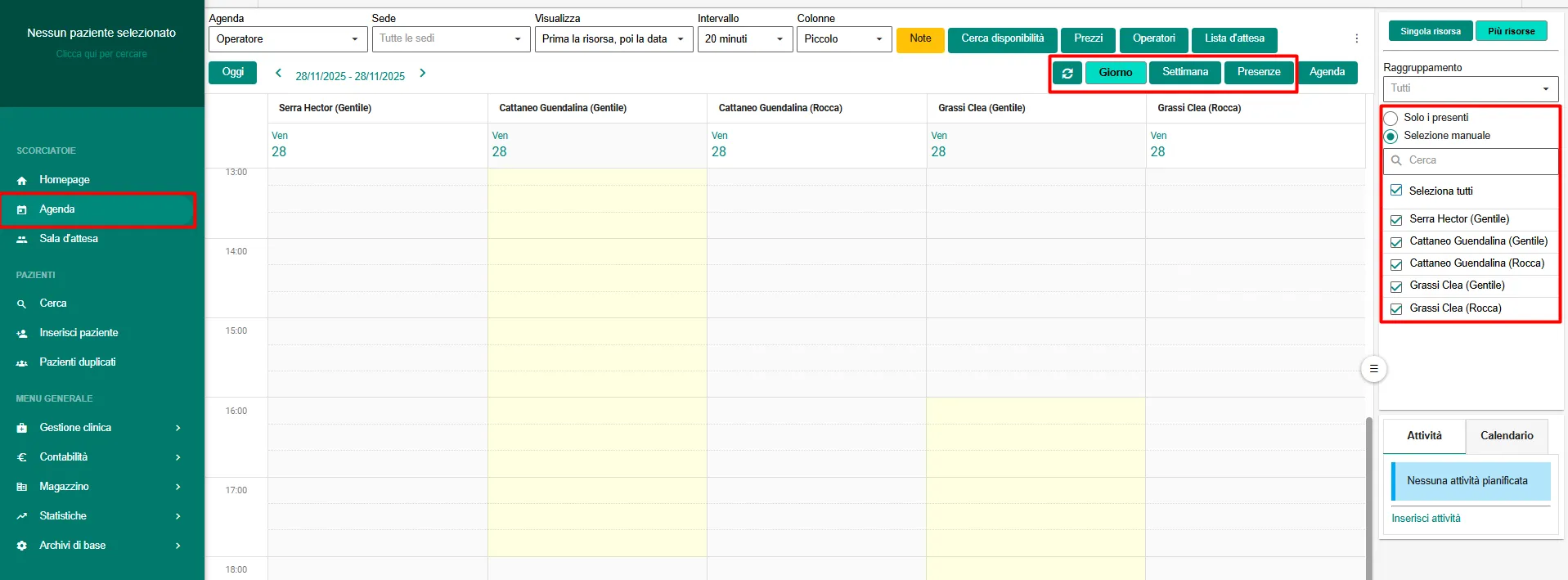Open Sala d'attesa in the sidebar
Image resolution: width=1568 pixels, height=580 pixels.
click(x=69, y=239)
